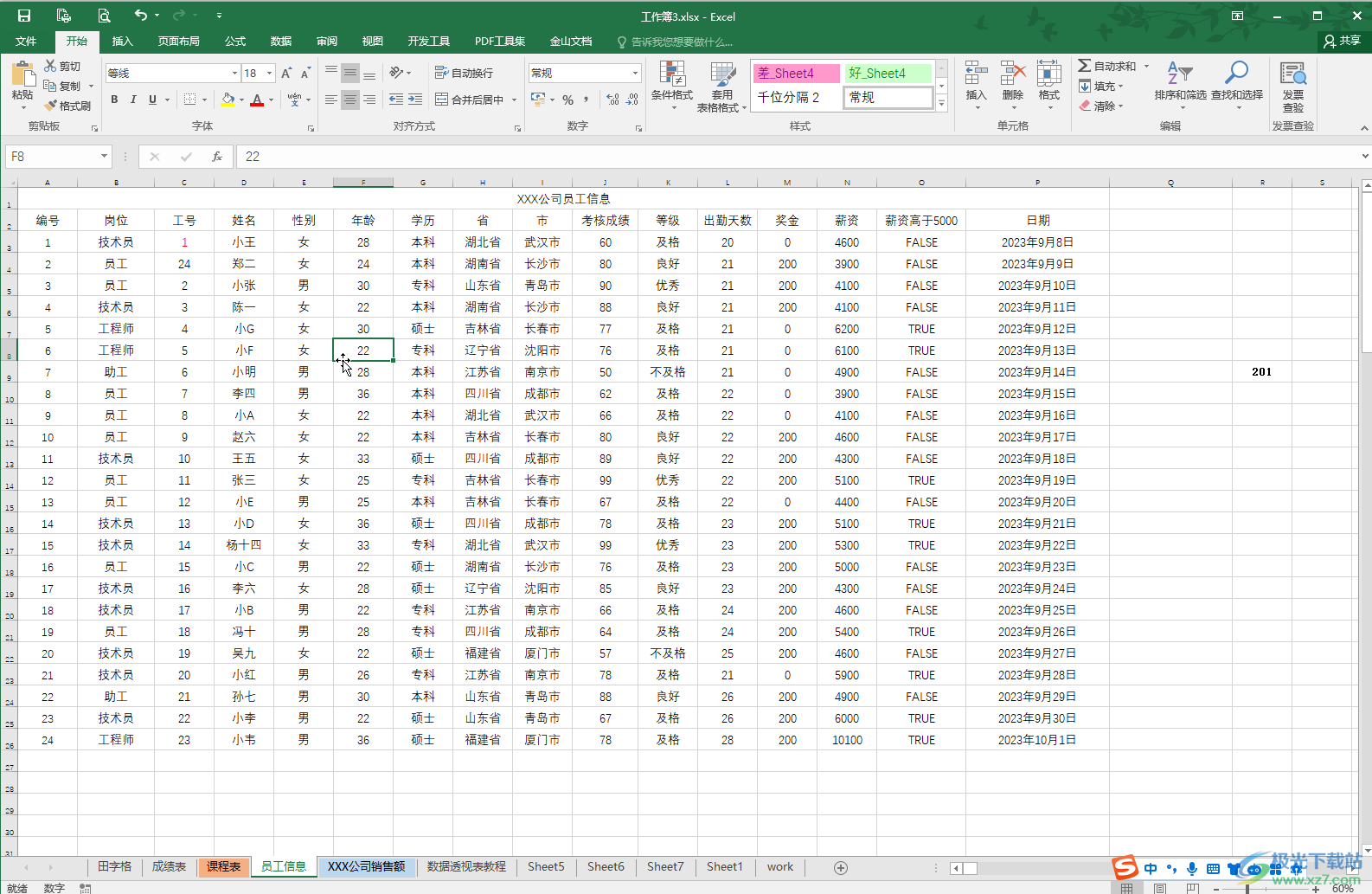The height and width of the screenshot is (894, 1372).
Task: Open the borders dropdown arrow
Action: [205, 100]
